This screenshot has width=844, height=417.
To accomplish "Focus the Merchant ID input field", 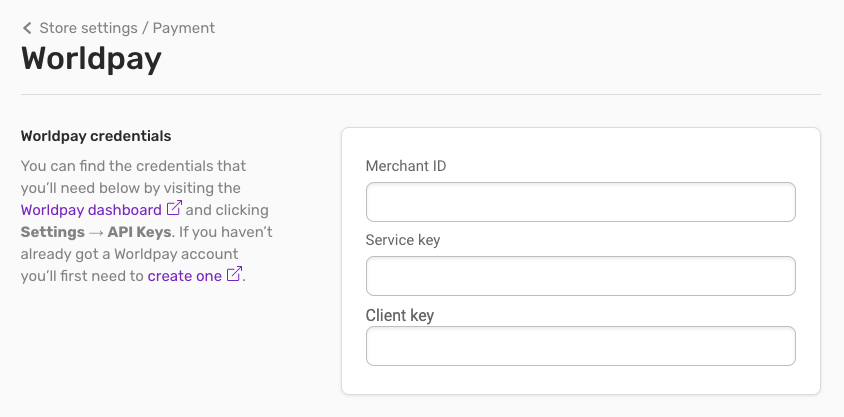I will [580, 202].
